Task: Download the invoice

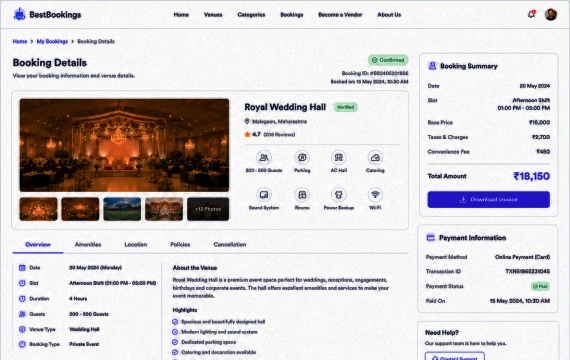Action: point(489,200)
